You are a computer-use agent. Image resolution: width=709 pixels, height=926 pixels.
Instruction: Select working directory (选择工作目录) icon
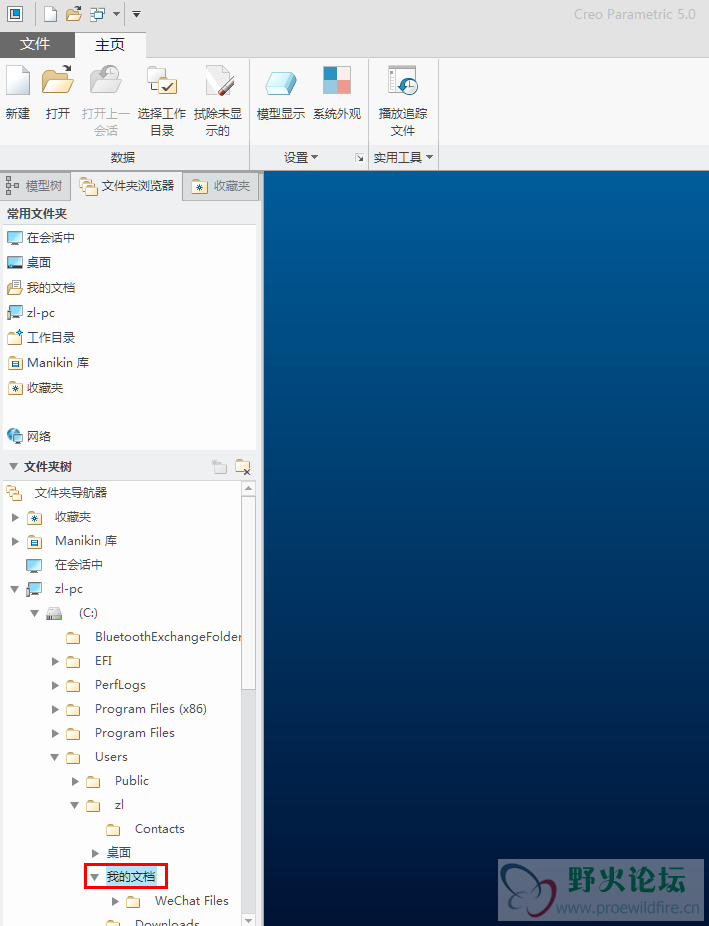tap(162, 81)
